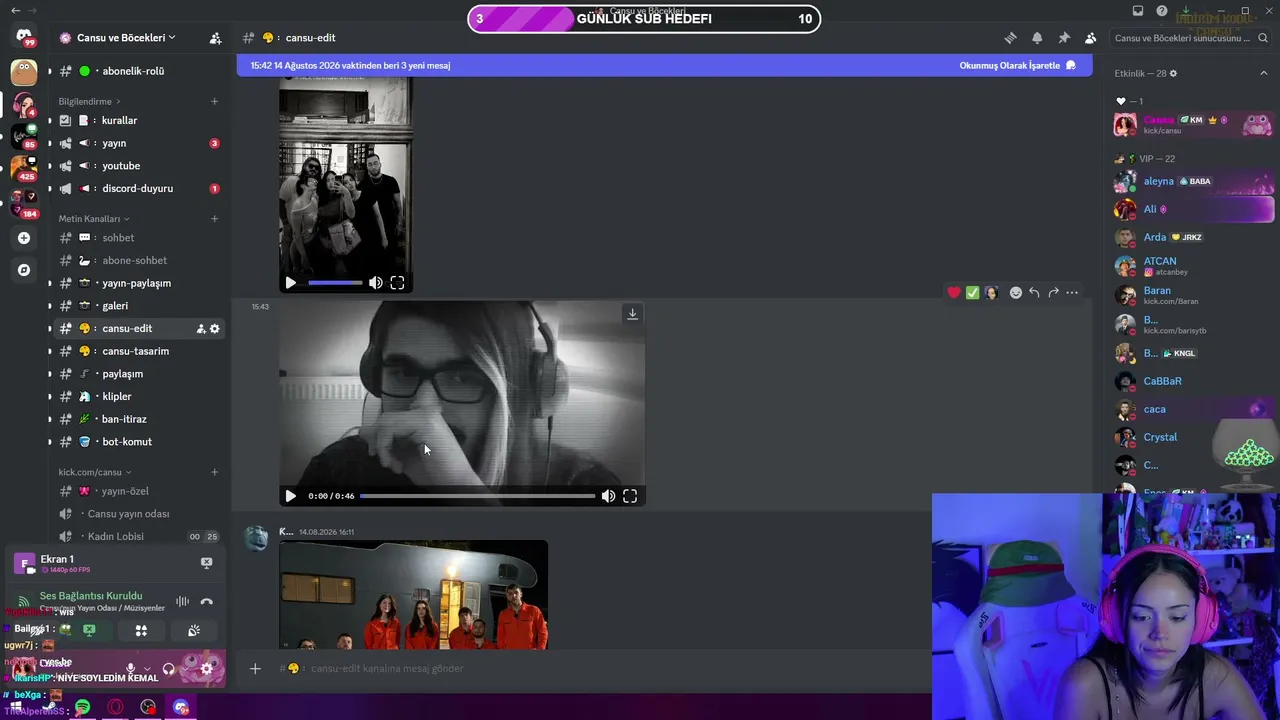Add a new server
The image size is (1280, 720).
point(24,238)
